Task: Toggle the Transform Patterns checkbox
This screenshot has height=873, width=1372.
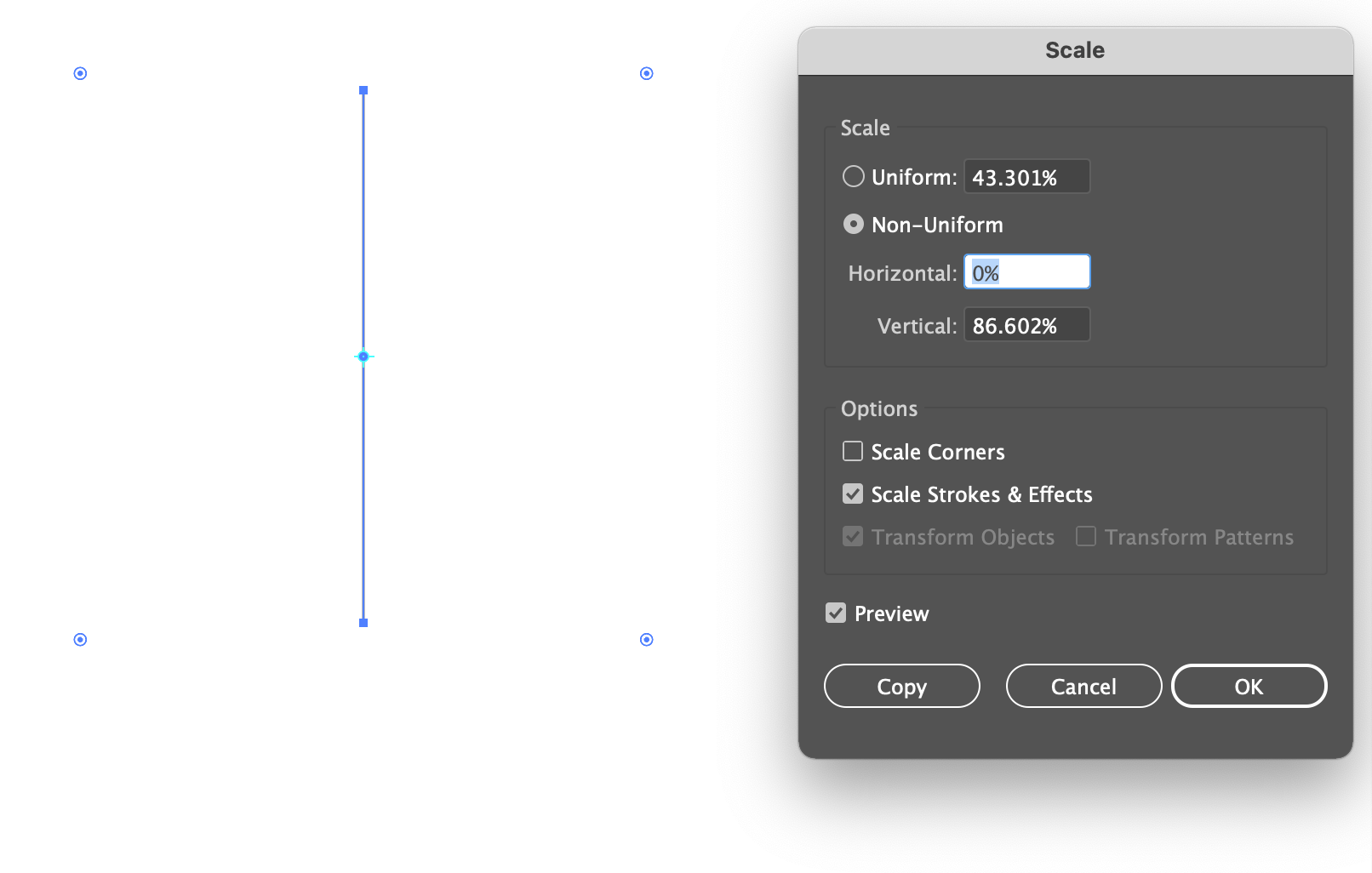Action: coord(1086,536)
